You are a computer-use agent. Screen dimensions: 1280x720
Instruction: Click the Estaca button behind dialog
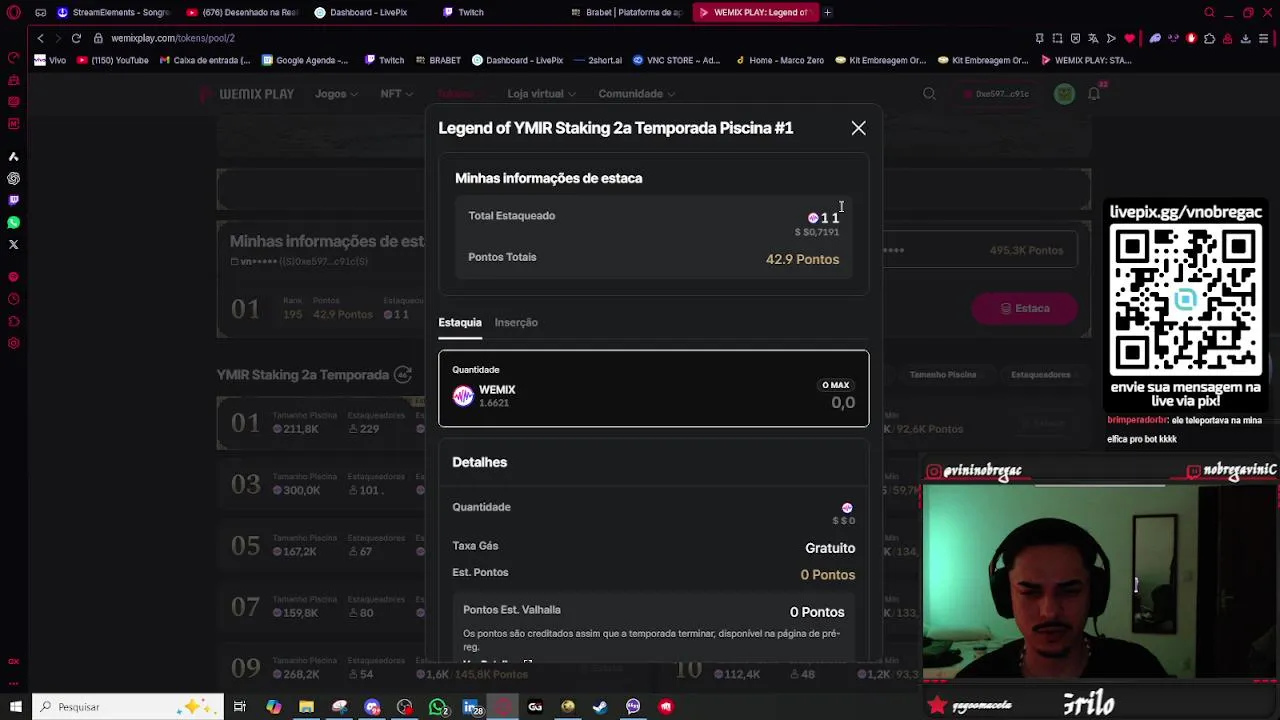click(x=1025, y=308)
